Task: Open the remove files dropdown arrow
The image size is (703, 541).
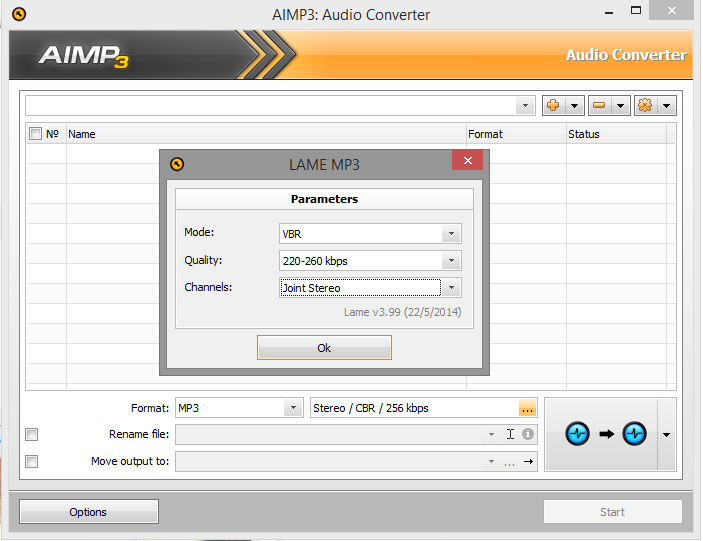Action: point(621,106)
